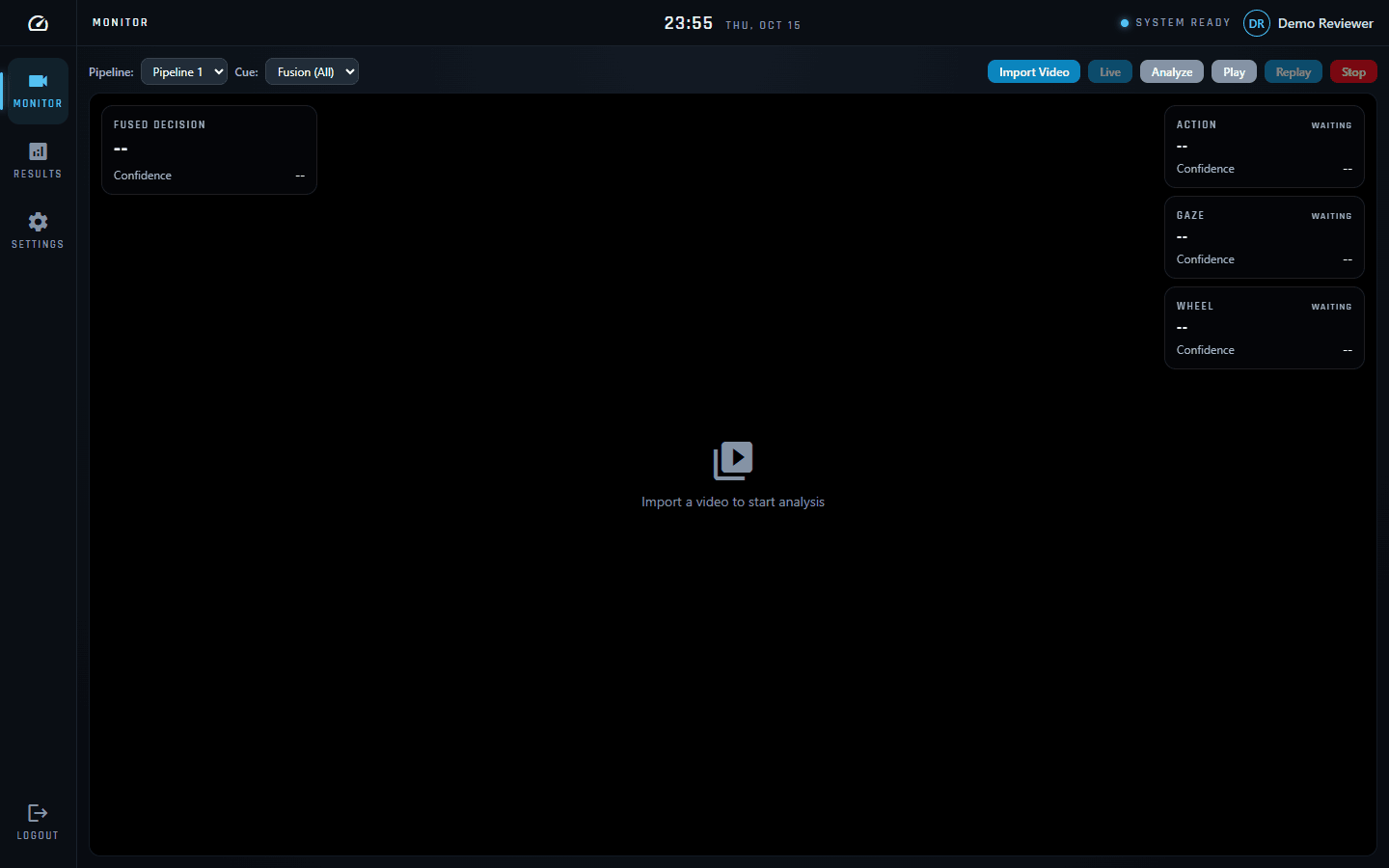
Task: Click the speedometer app logo
Action: click(38, 23)
